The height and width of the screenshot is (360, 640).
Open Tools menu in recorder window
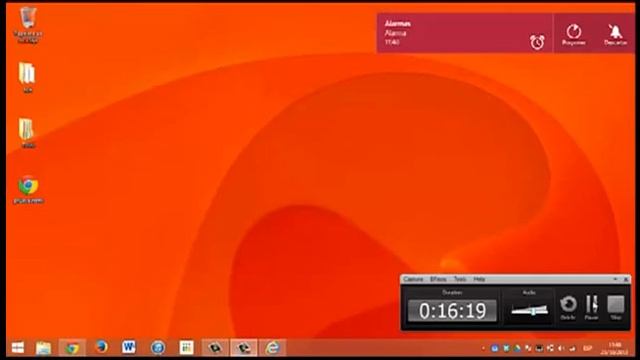coord(460,279)
